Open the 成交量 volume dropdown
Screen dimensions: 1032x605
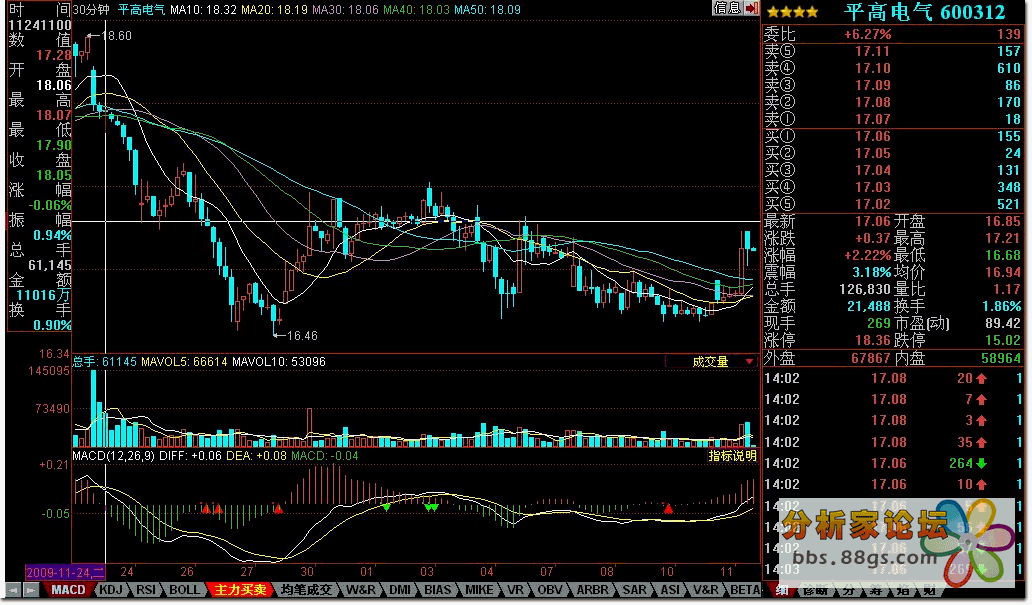coord(711,361)
